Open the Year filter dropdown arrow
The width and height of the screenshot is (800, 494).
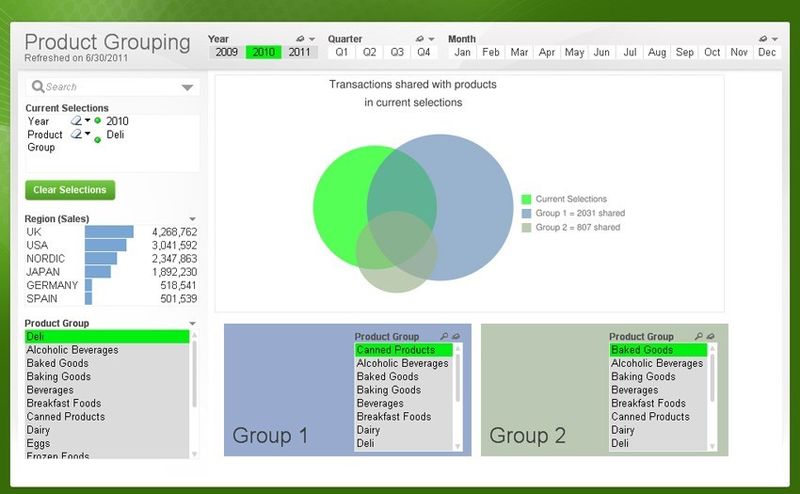[312, 39]
